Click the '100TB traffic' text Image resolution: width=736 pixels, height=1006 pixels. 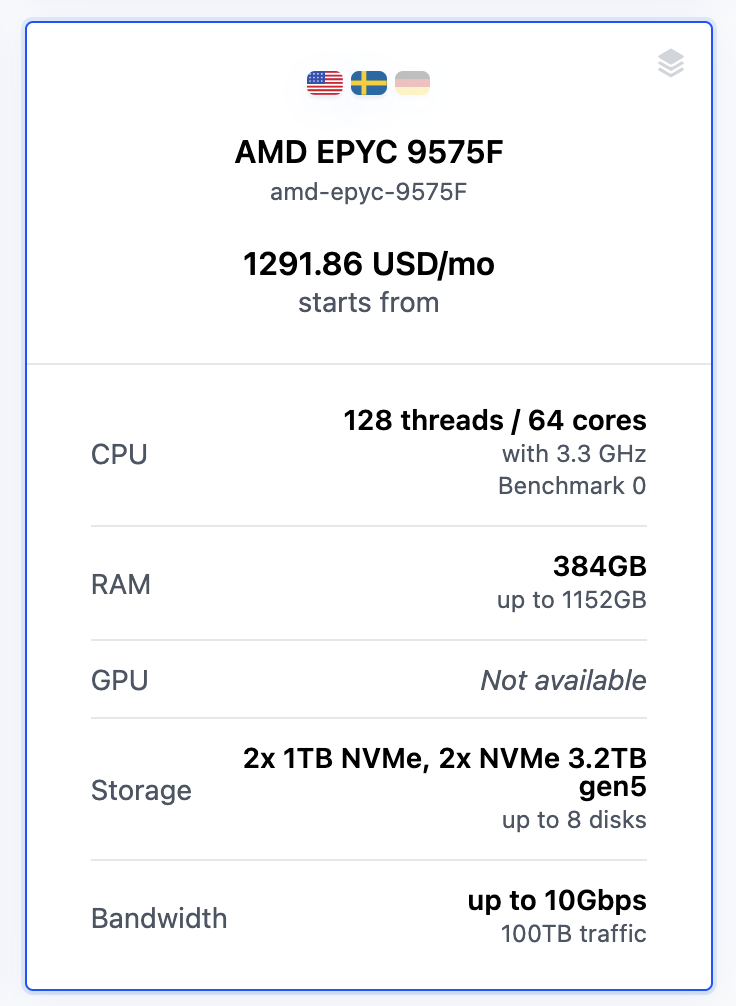coord(574,934)
